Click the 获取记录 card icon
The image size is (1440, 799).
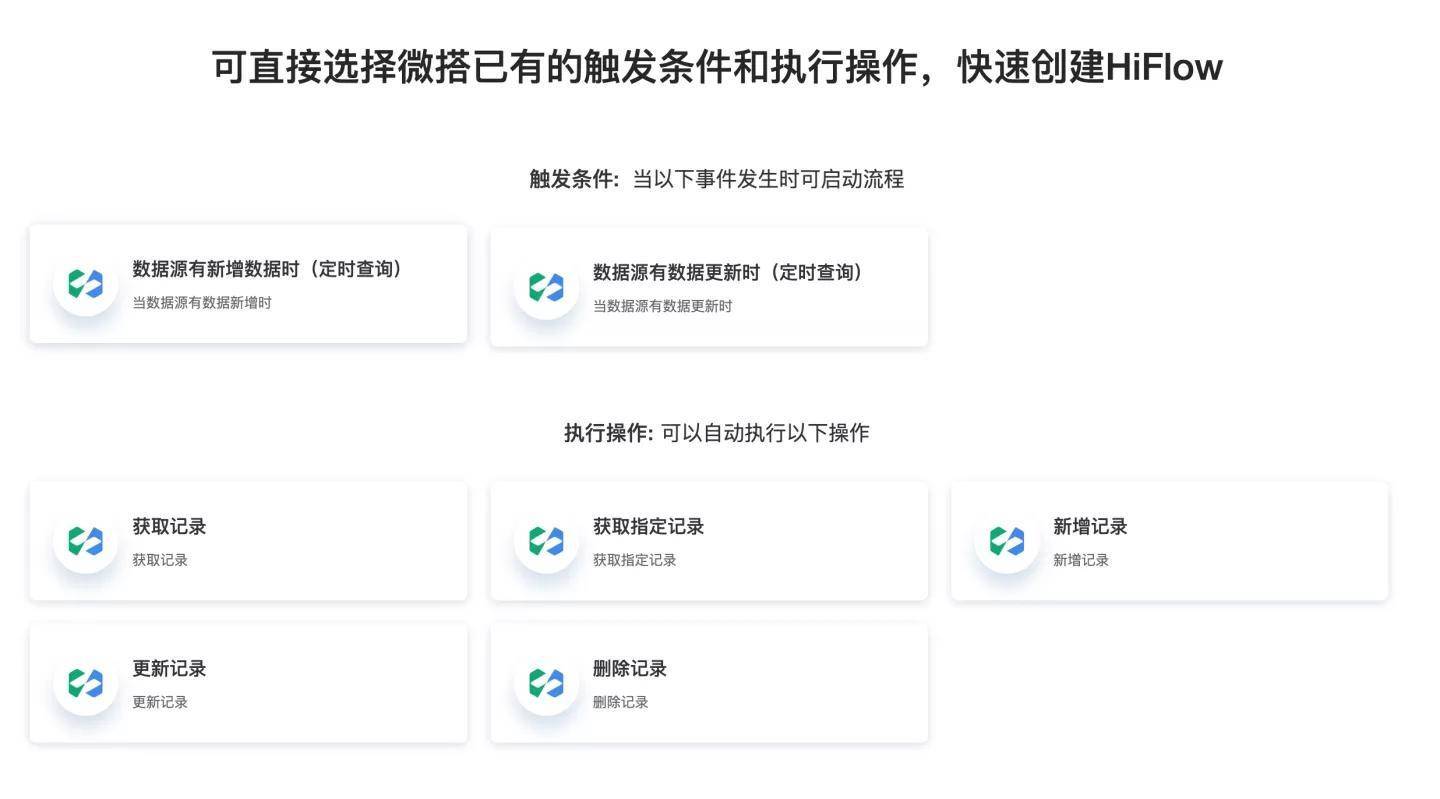[x=86, y=541]
